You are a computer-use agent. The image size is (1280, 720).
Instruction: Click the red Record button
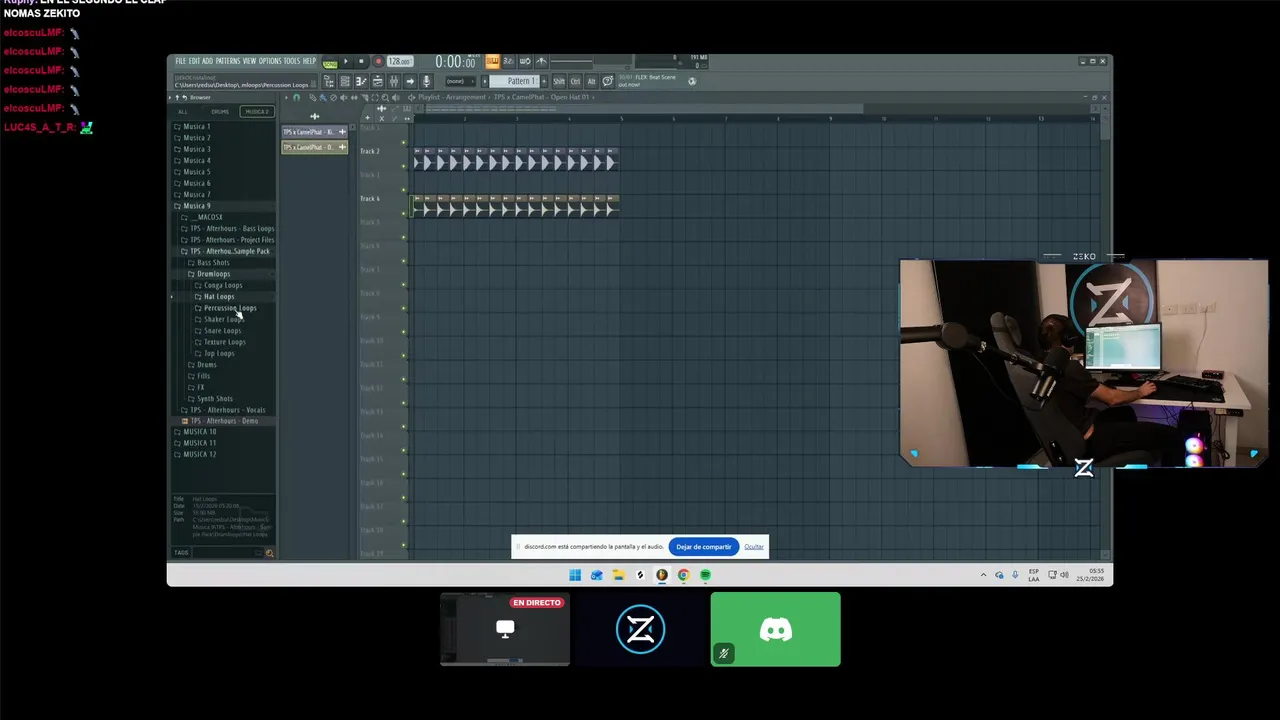tap(378, 61)
